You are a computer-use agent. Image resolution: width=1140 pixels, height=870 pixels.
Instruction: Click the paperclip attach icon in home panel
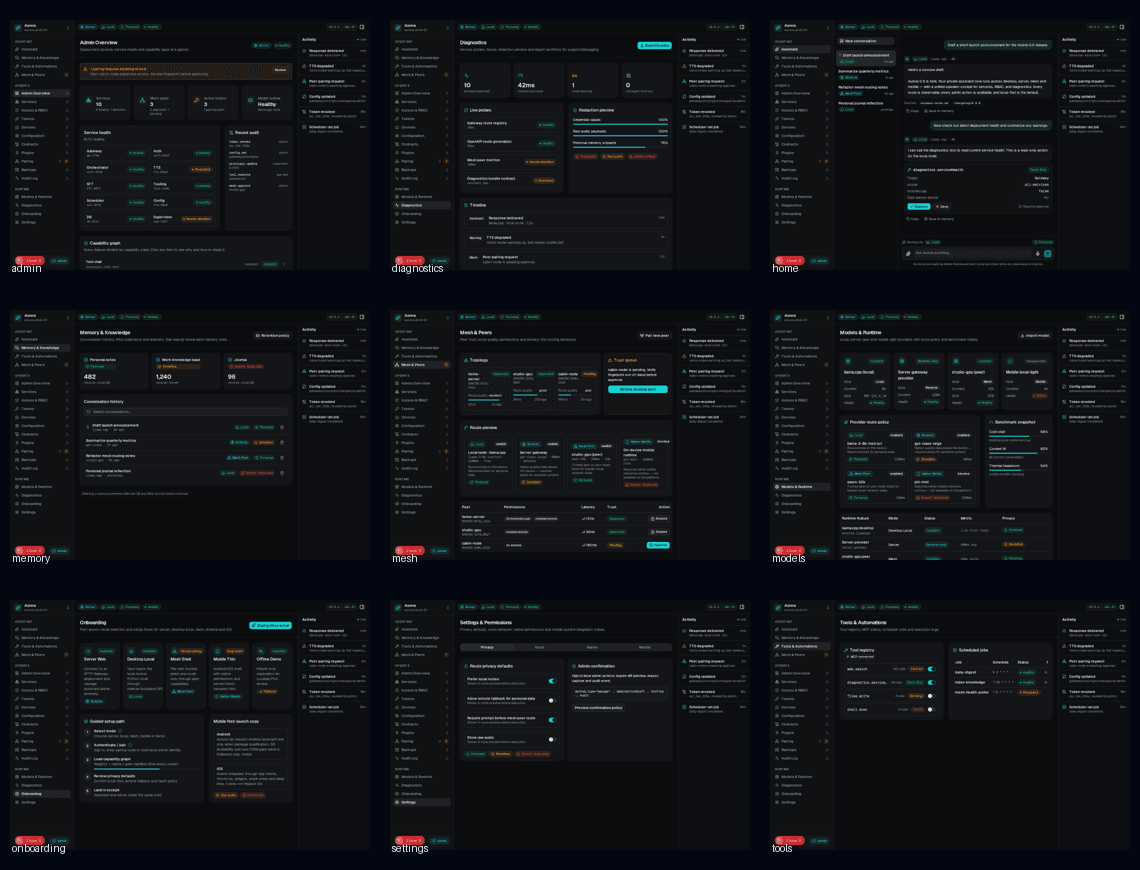pos(908,254)
